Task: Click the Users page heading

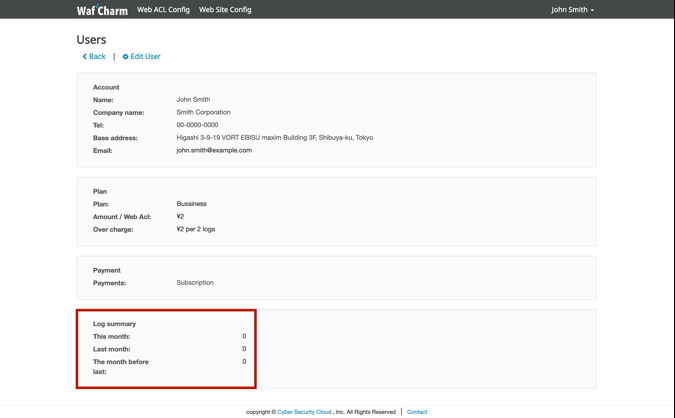Action: pyautogui.click(x=91, y=40)
